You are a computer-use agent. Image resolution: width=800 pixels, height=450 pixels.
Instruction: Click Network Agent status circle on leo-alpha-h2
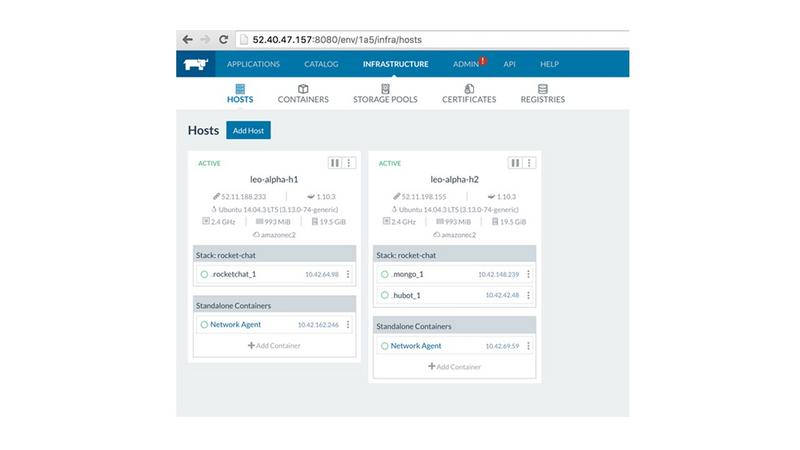[385, 346]
